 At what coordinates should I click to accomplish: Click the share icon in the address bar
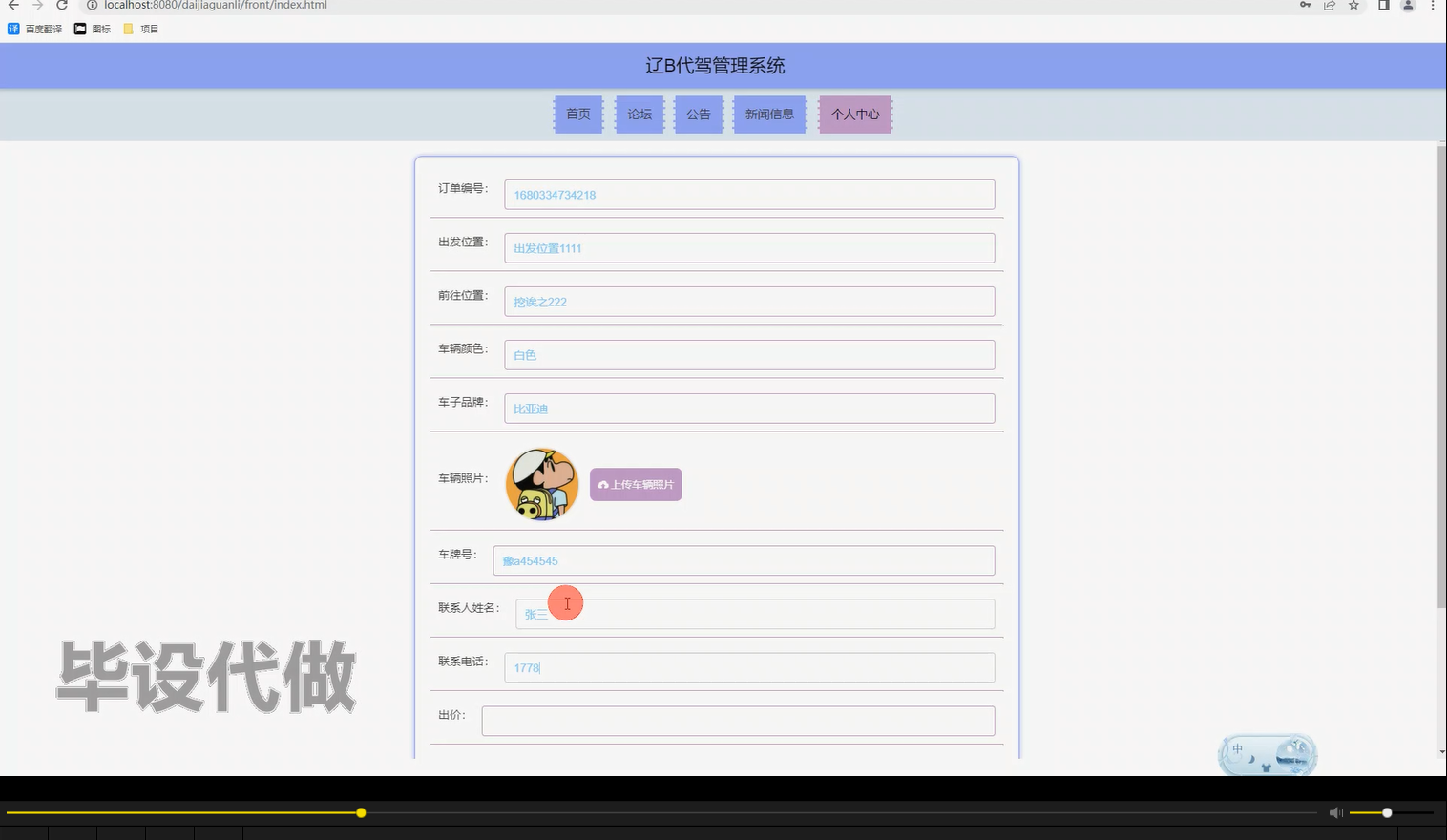pos(1329,6)
